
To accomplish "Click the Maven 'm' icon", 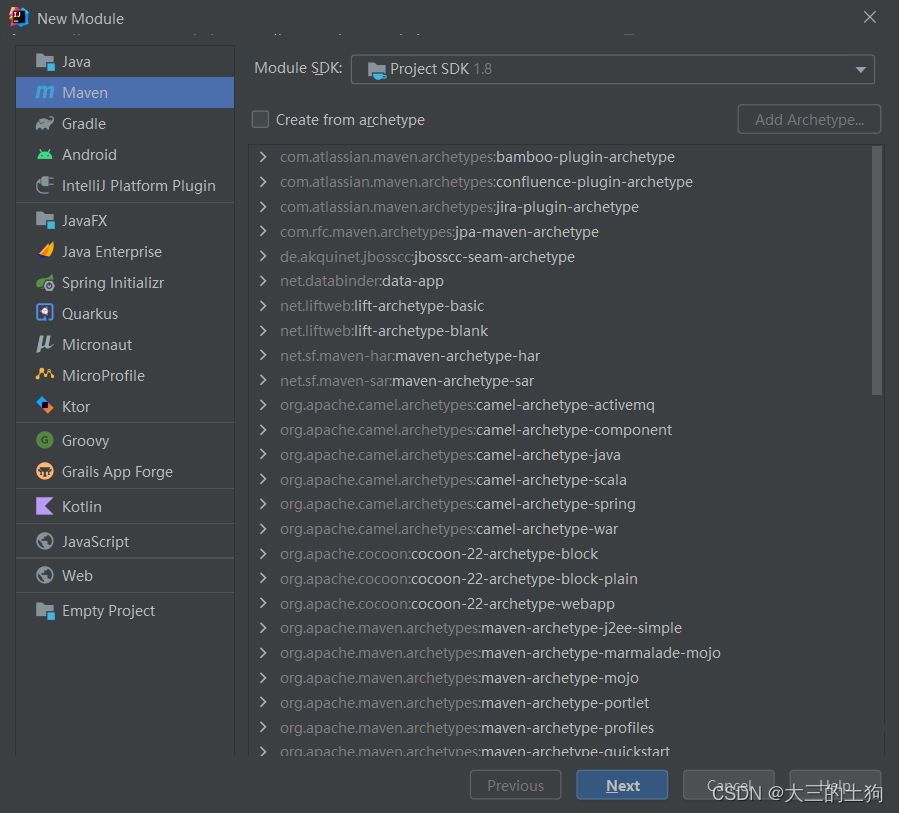I will pyautogui.click(x=45, y=92).
